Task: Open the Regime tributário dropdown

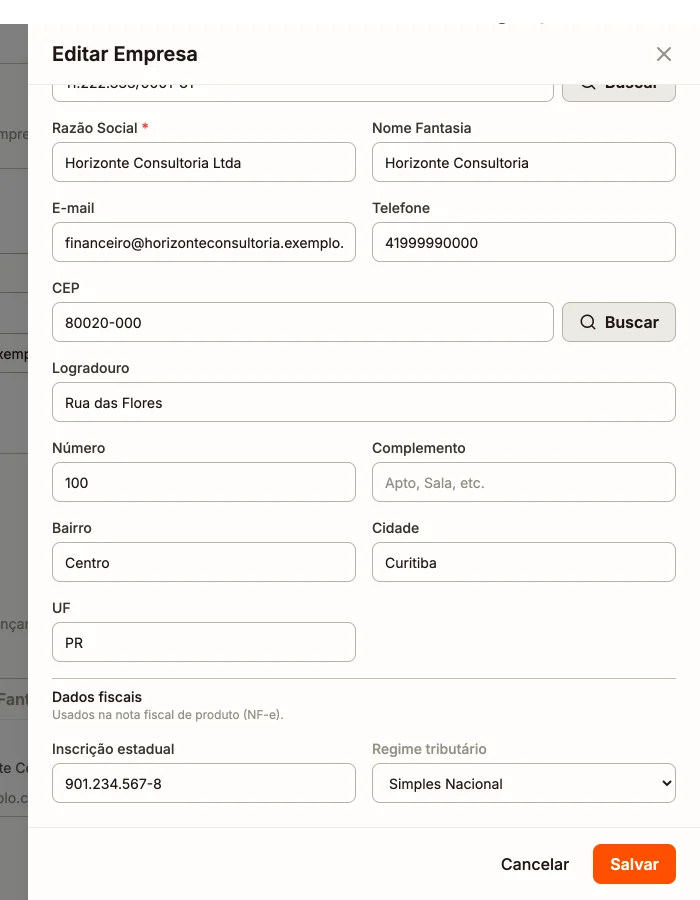Action: tap(523, 783)
